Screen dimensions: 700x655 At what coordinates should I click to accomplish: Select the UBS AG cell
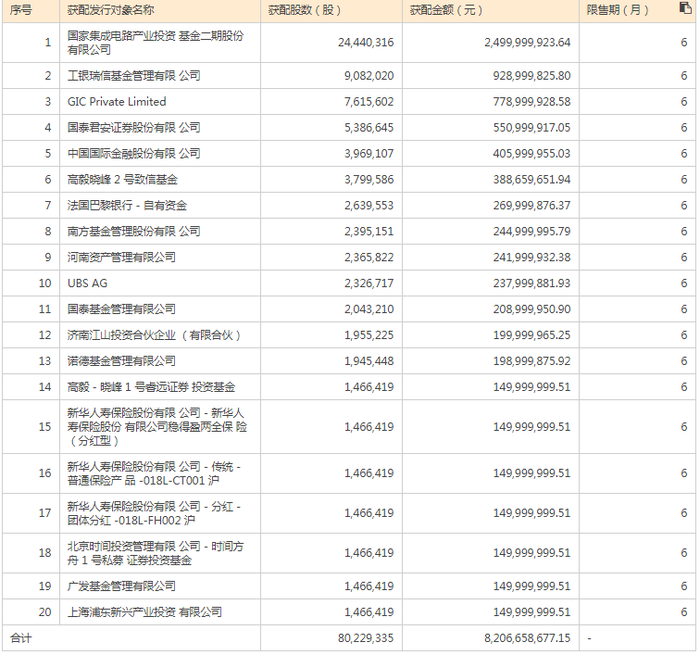tap(160, 283)
